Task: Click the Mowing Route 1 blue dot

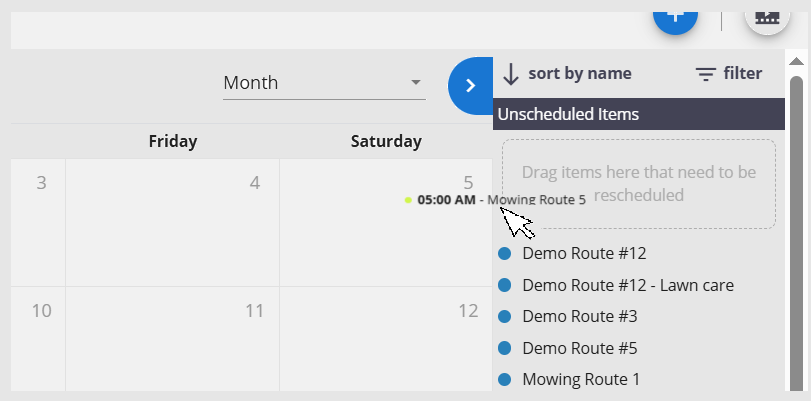Action: coord(504,379)
